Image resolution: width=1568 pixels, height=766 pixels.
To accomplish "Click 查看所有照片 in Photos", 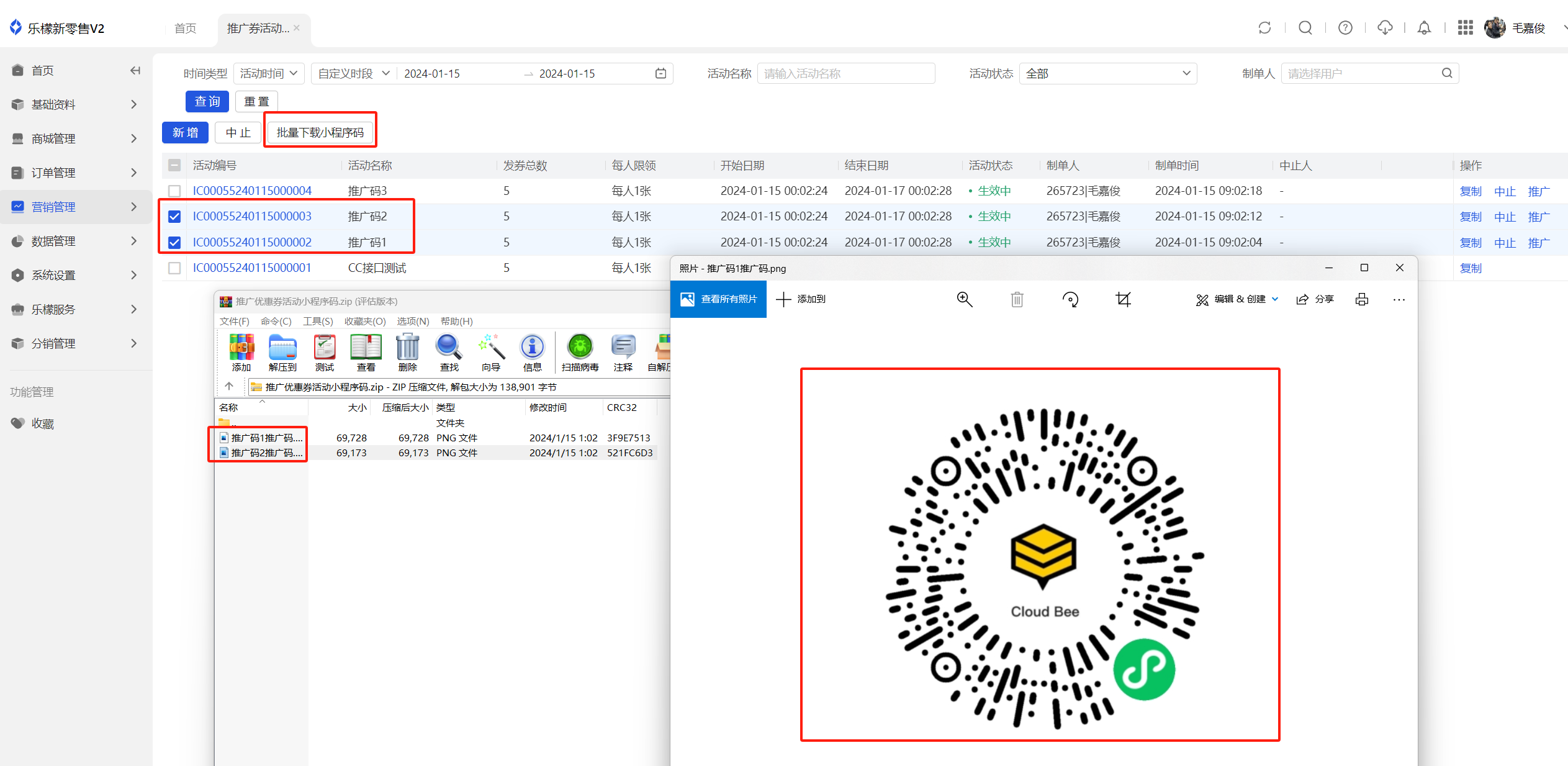I will pyautogui.click(x=719, y=299).
